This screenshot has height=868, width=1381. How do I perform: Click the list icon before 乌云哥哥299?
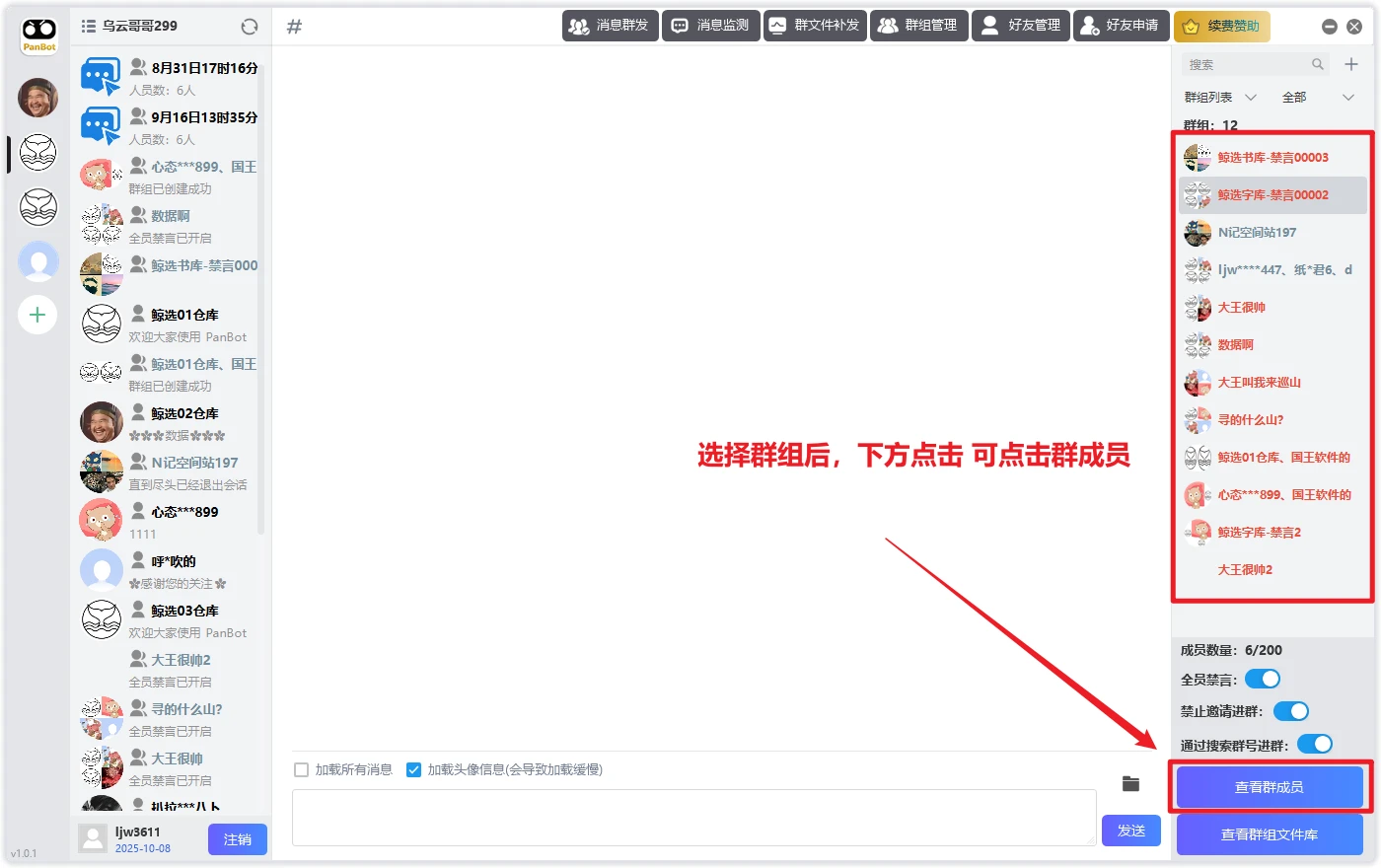[89, 26]
